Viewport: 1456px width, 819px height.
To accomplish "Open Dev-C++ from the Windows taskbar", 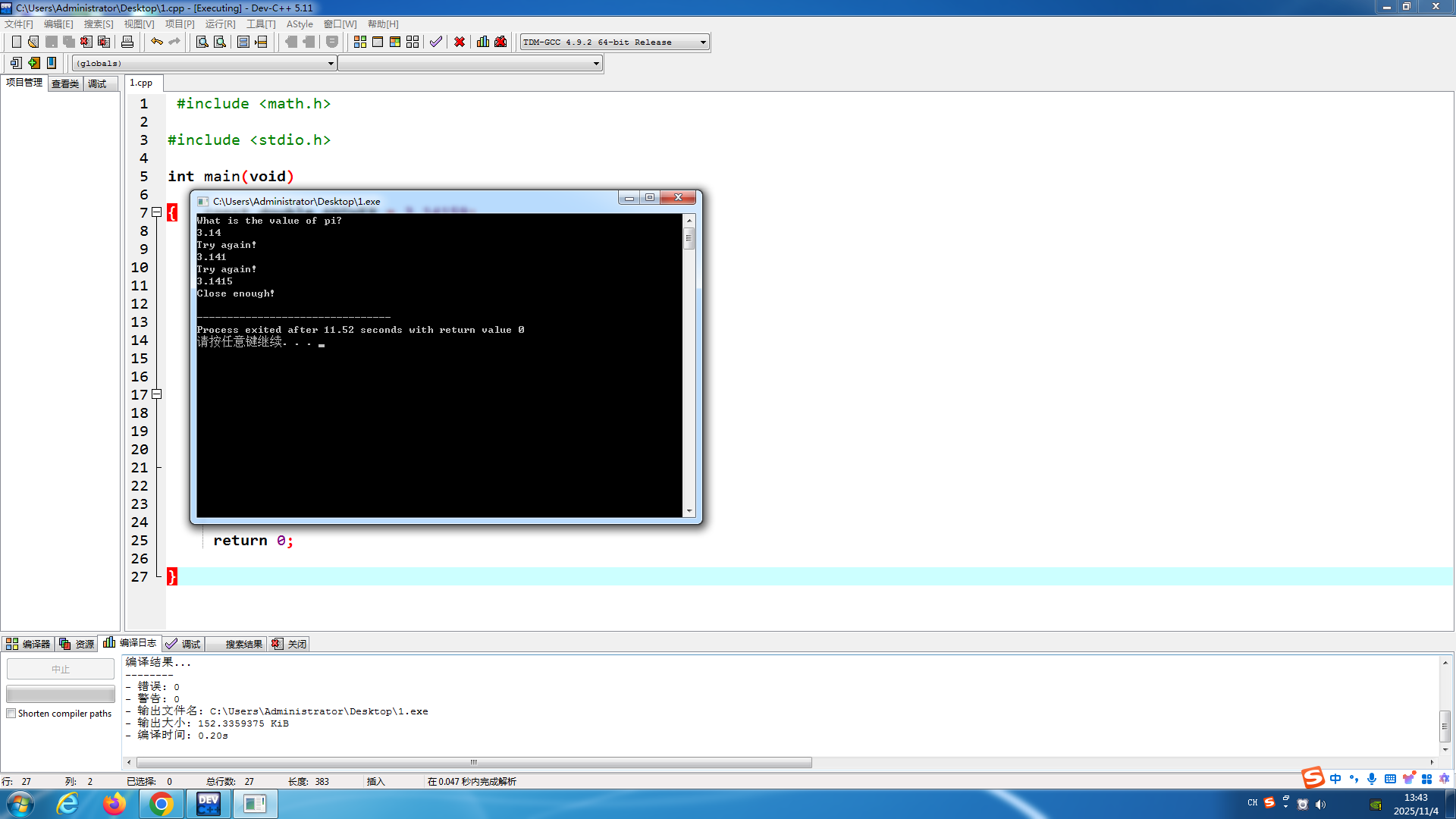I will (x=208, y=804).
